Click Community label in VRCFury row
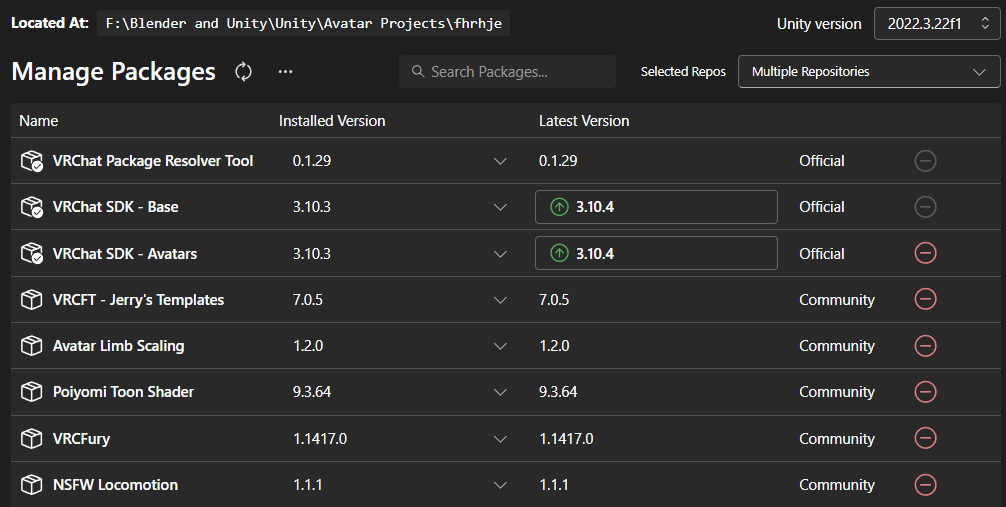 point(837,439)
